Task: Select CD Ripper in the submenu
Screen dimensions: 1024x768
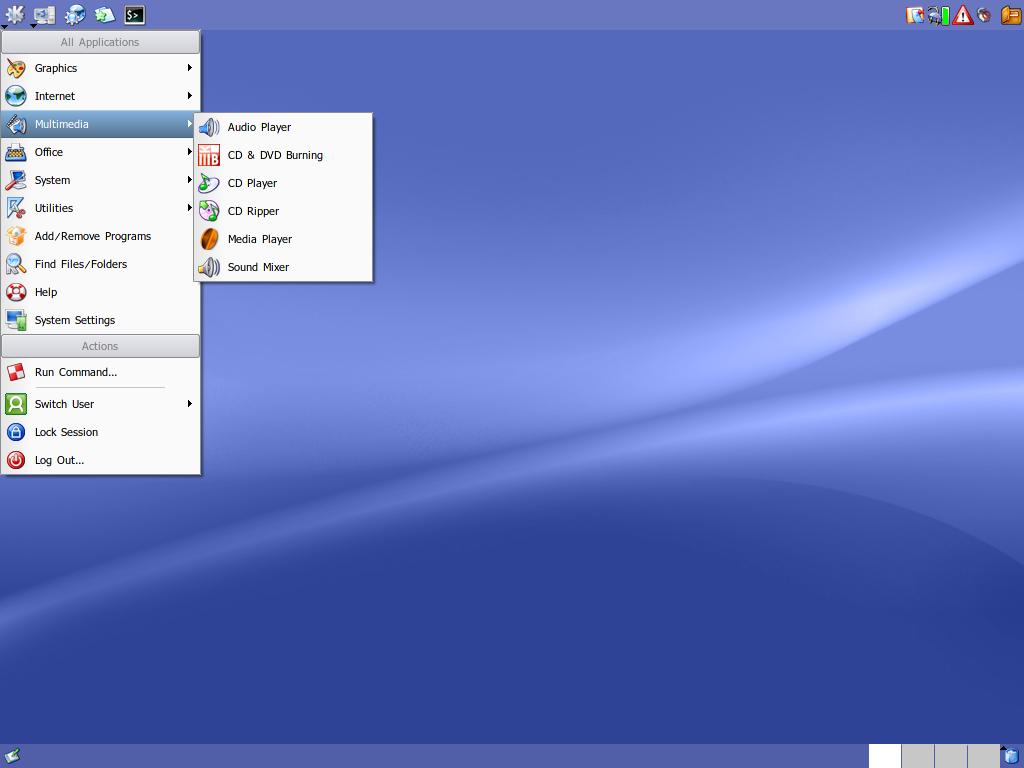Action: click(x=253, y=211)
